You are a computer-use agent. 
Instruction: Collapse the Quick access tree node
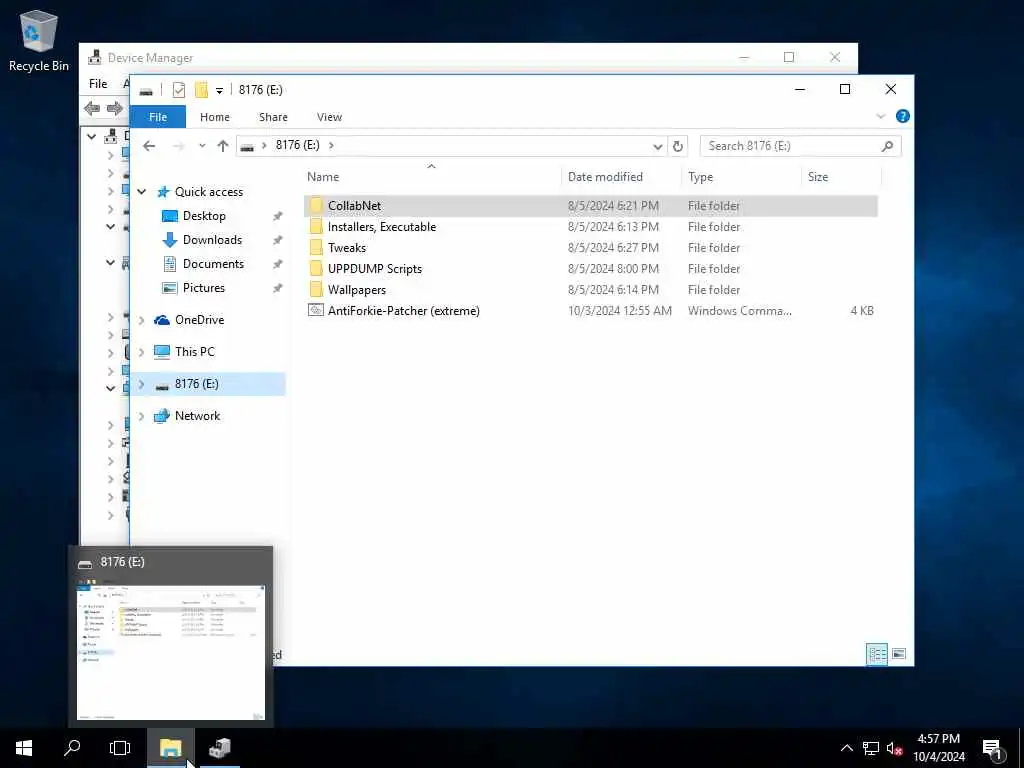pyautogui.click(x=142, y=191)
